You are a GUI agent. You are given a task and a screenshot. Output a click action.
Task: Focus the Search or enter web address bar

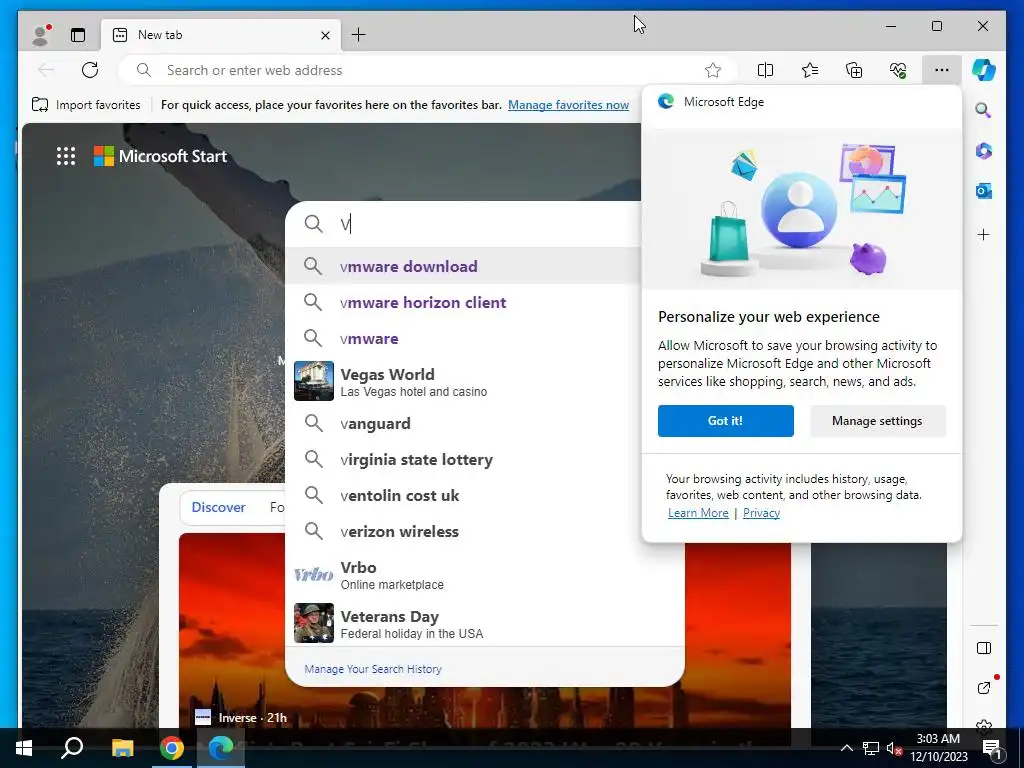[428, 70]
